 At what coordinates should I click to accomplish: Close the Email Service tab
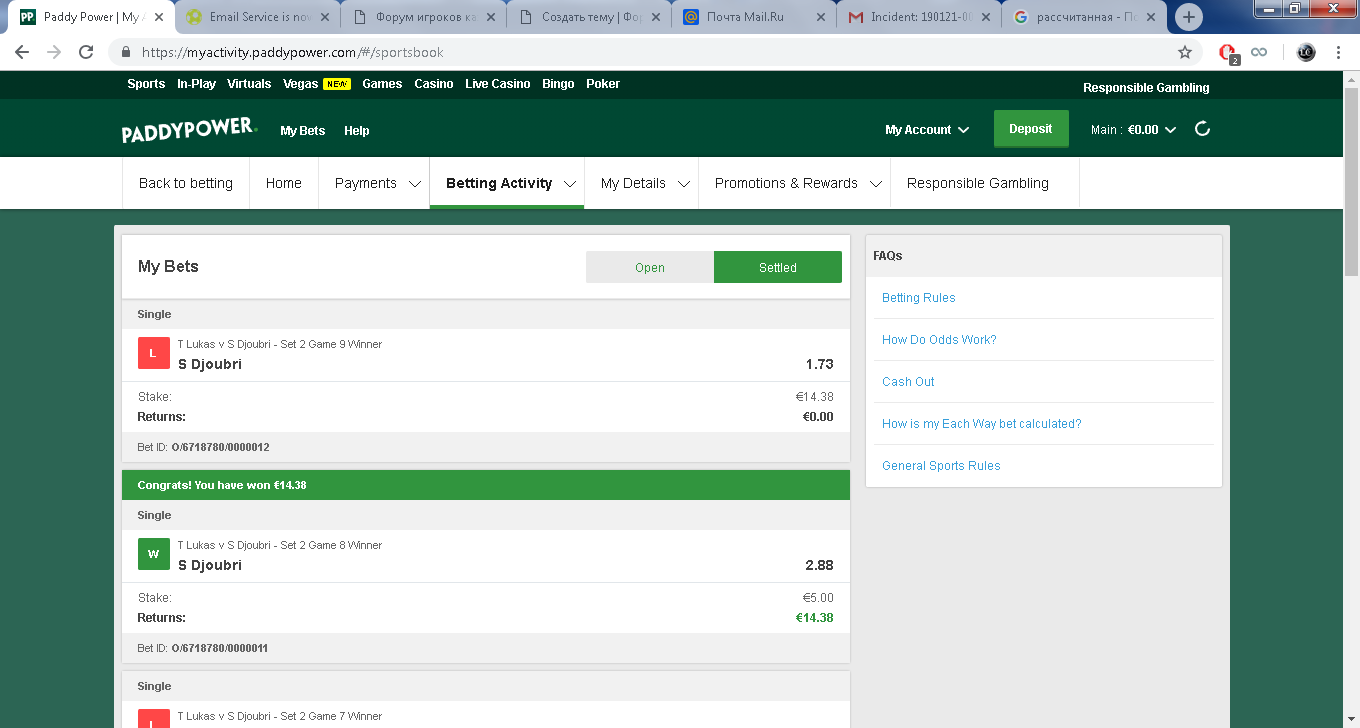[x=324, y=17]
